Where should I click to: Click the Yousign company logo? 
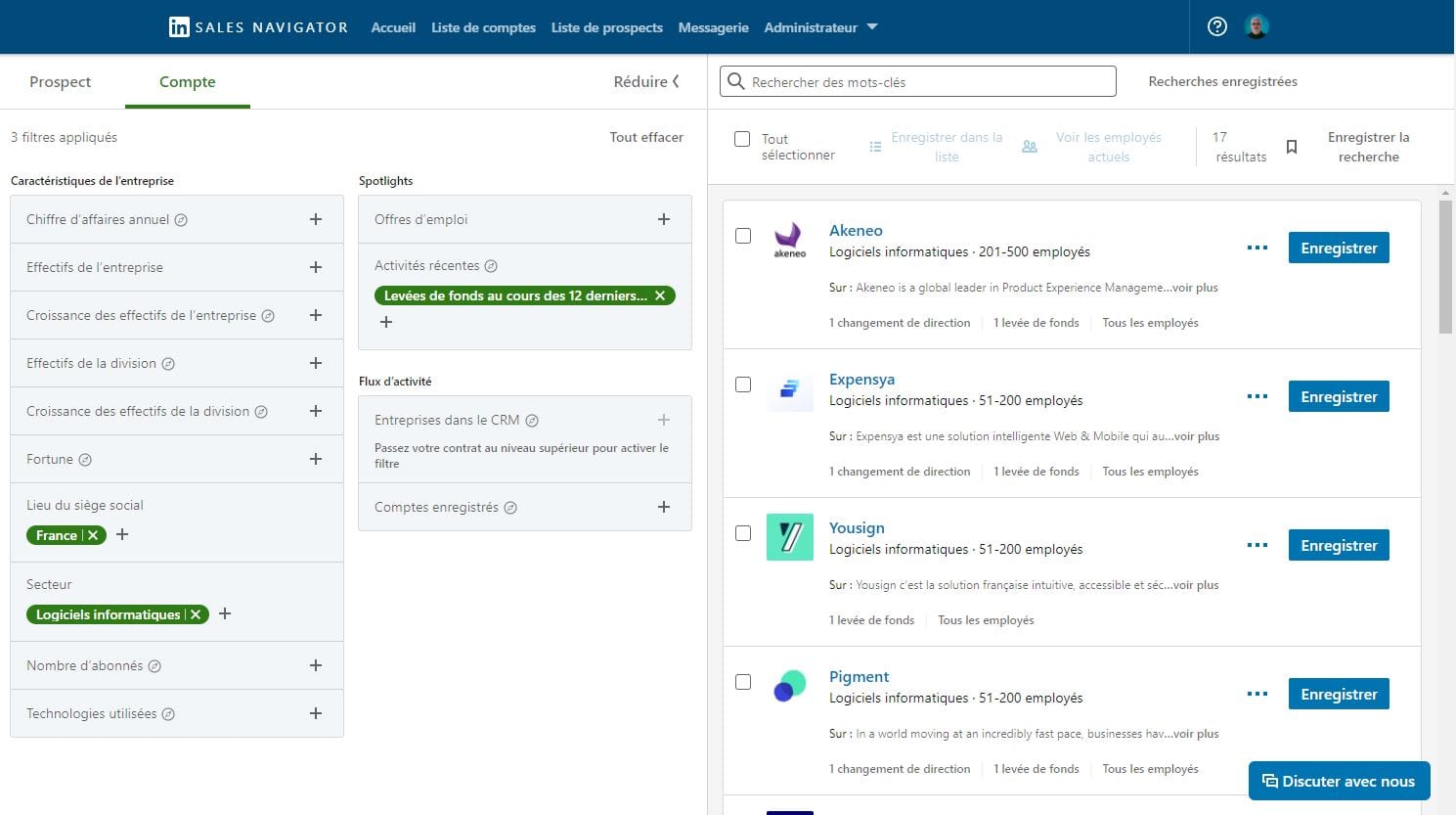pyautogui.click(x=790, y=537)
